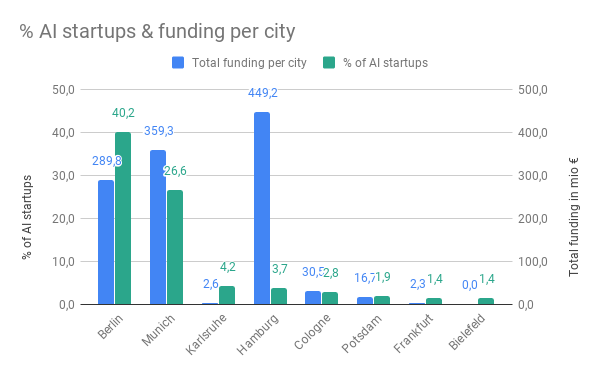This screenshot has width=600, height=371.
Task: Click the '% of AI startups' legend label
Action: (x=385, y=63)
